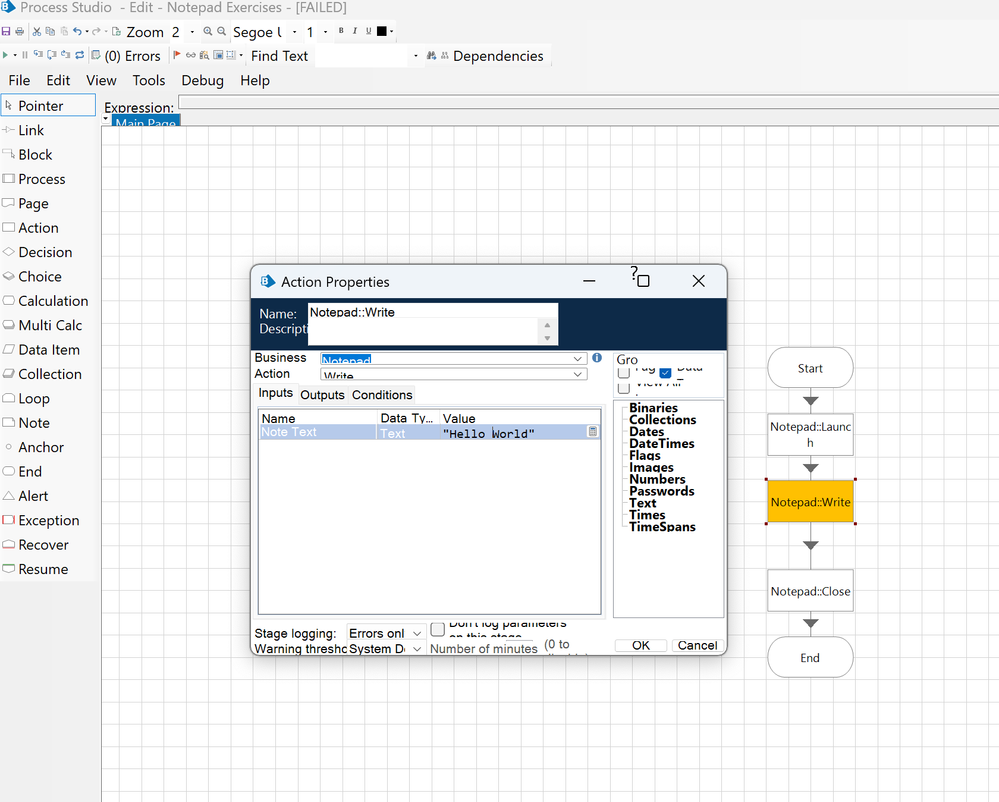
Task: Click the OK button
Action: [x=641, y=645]
